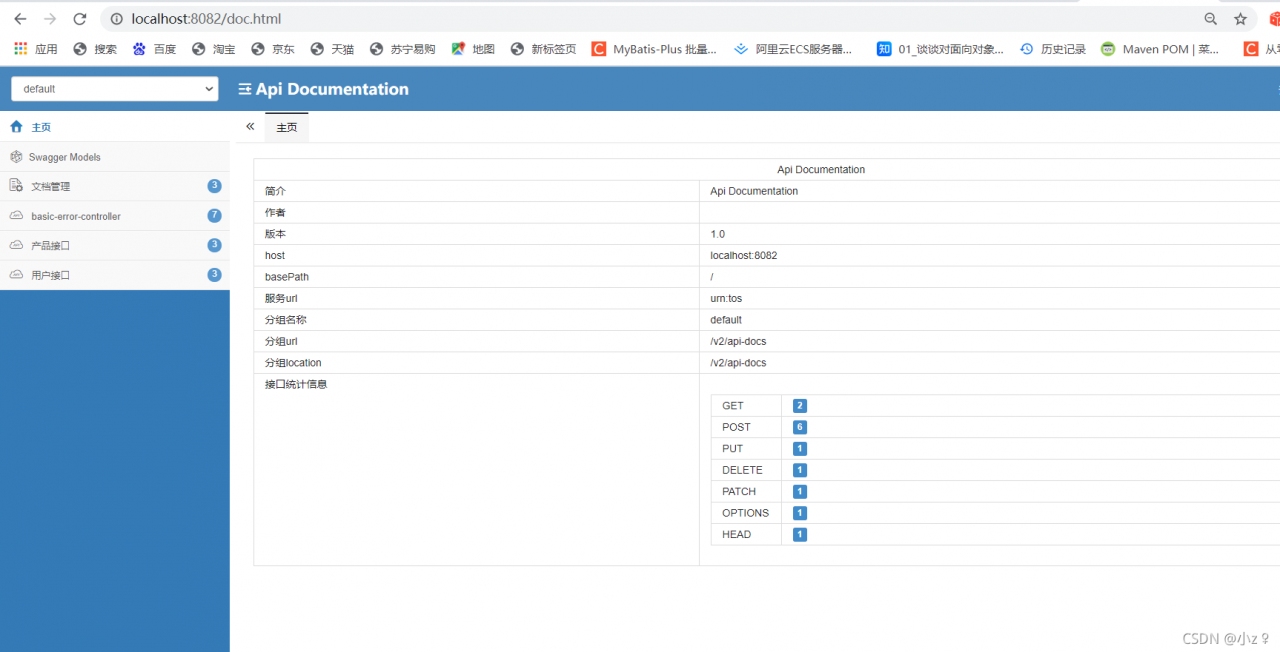Image resolution: width=1280 pixels, height=652 pixels.
Task: Click the browser back arrow
Action: click(x=20, y=19)
